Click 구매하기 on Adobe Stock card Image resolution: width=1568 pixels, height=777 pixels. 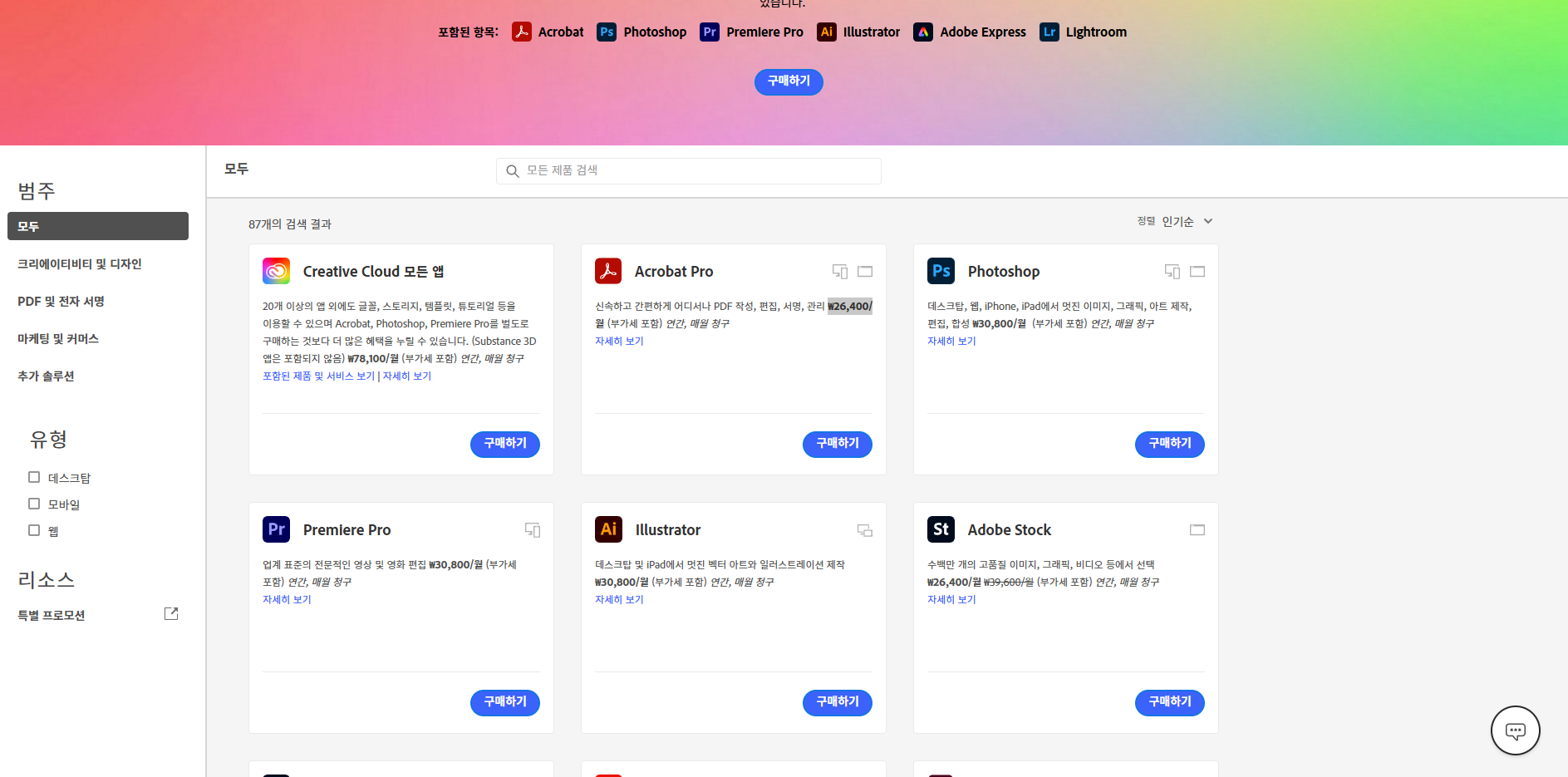(1170, 702)
